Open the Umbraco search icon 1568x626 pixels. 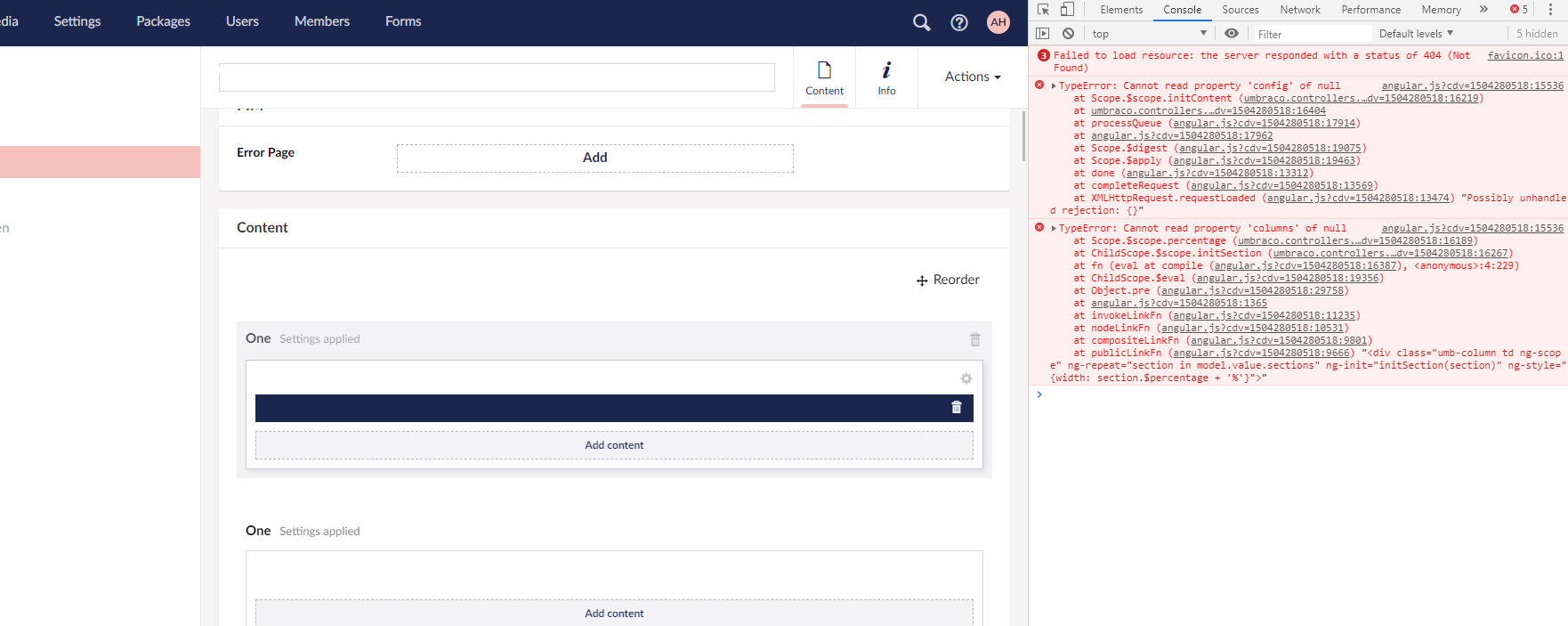(x=922, y=22)
